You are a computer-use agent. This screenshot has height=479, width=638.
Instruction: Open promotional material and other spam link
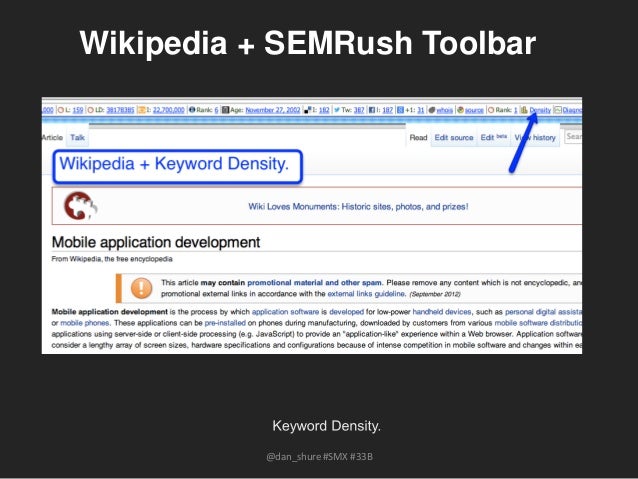tap(314, 282)
